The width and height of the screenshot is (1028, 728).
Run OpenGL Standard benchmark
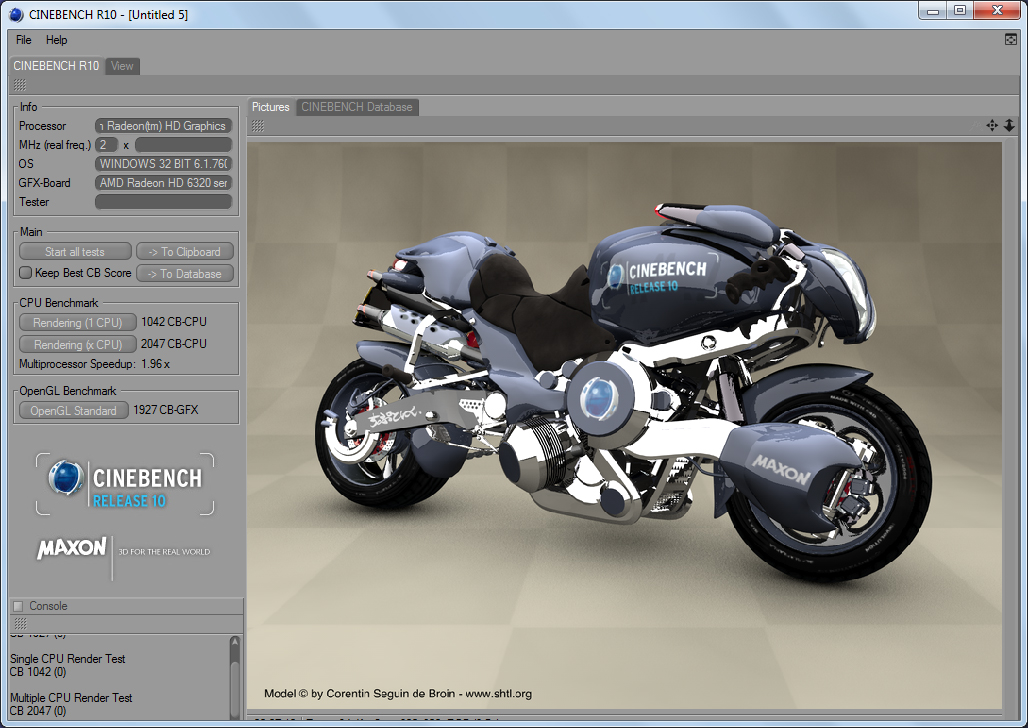pos(73,411)
